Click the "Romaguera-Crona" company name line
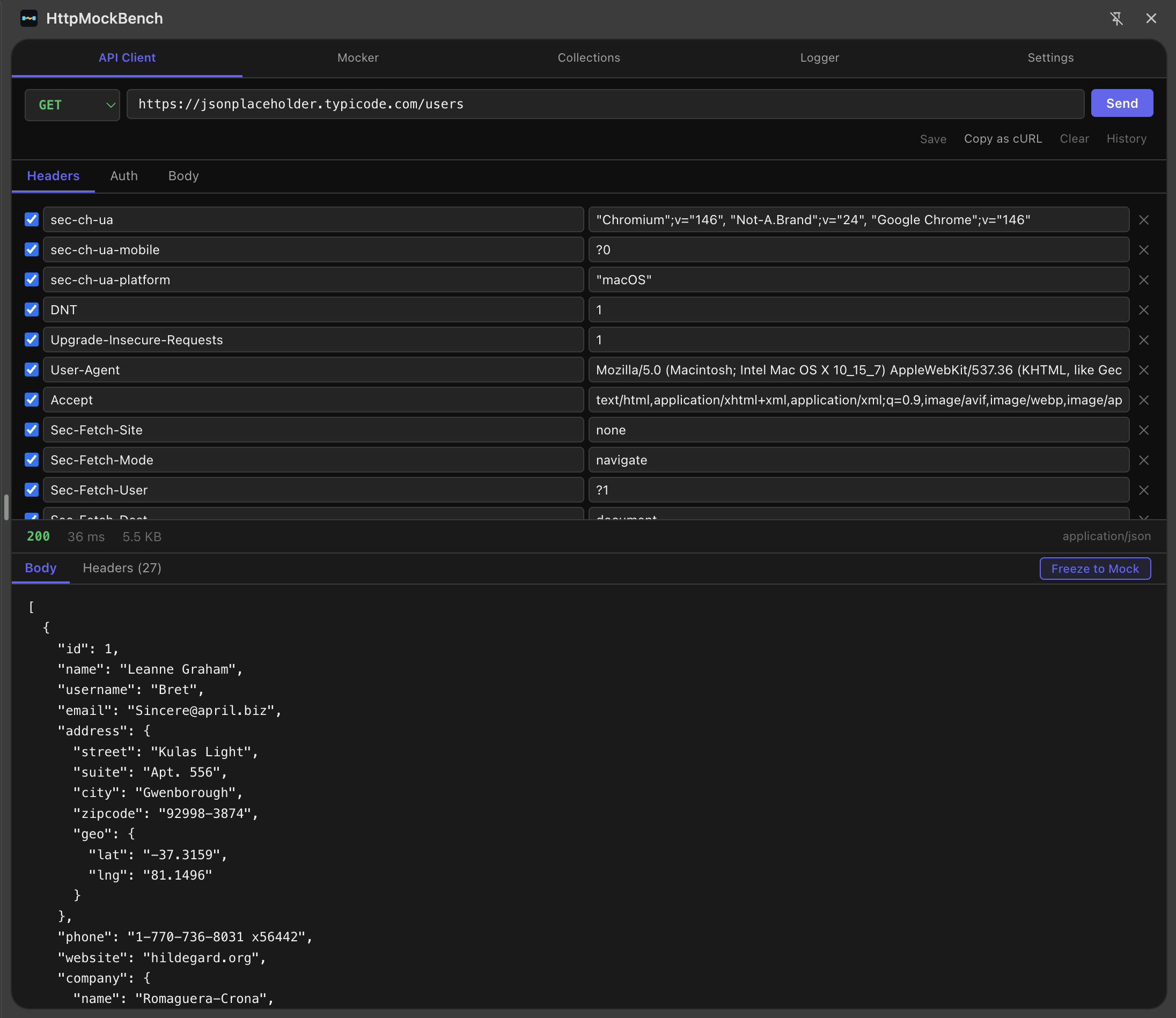The height and width of the screenshot is (1018, 1176). point(174,999)
